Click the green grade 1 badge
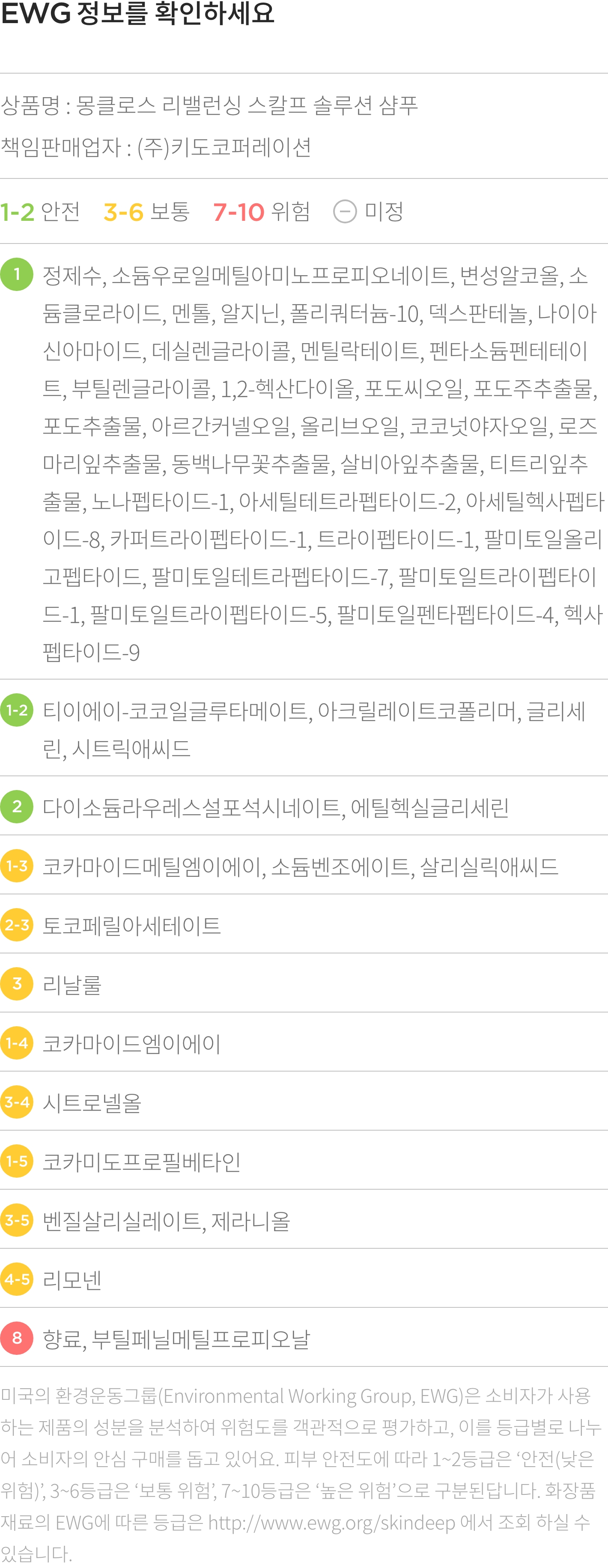The image size is (608, 1568). pos(16,274)
